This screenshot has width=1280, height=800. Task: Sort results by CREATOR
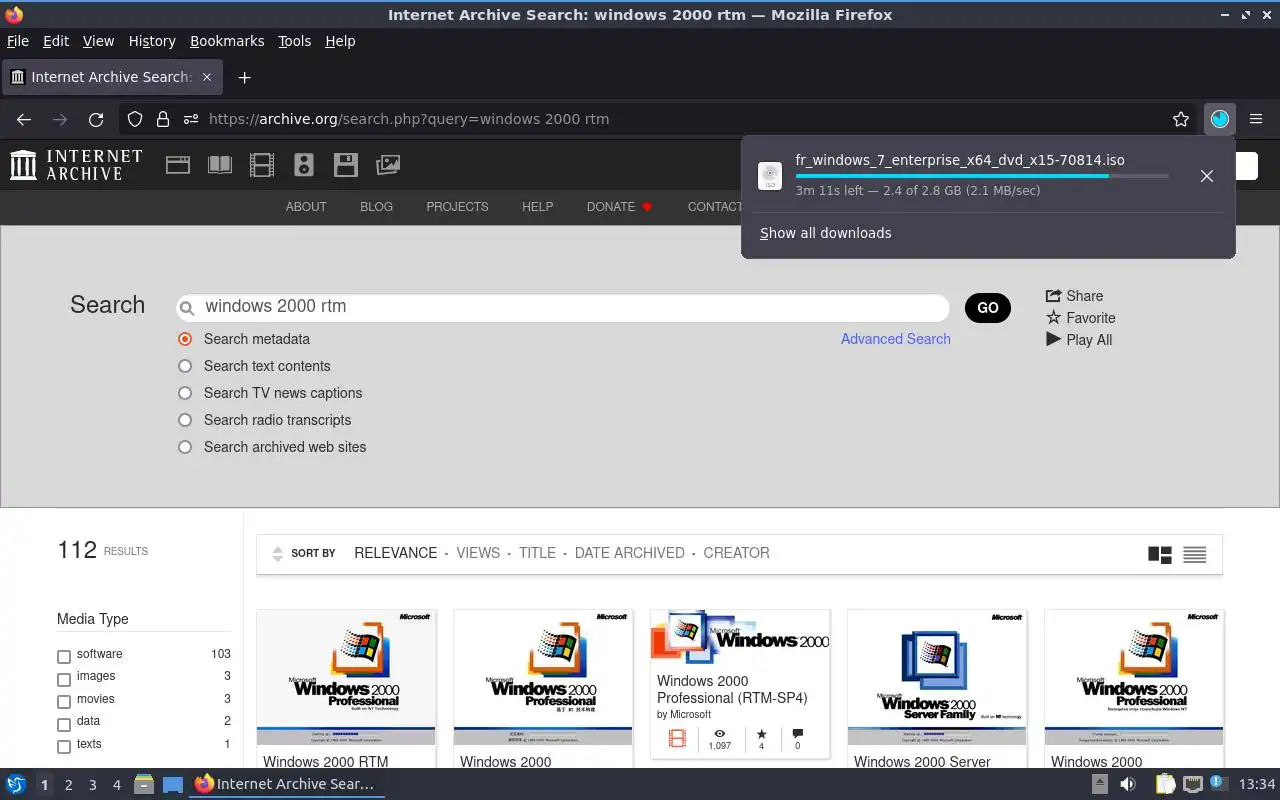[x=736, y=553]
